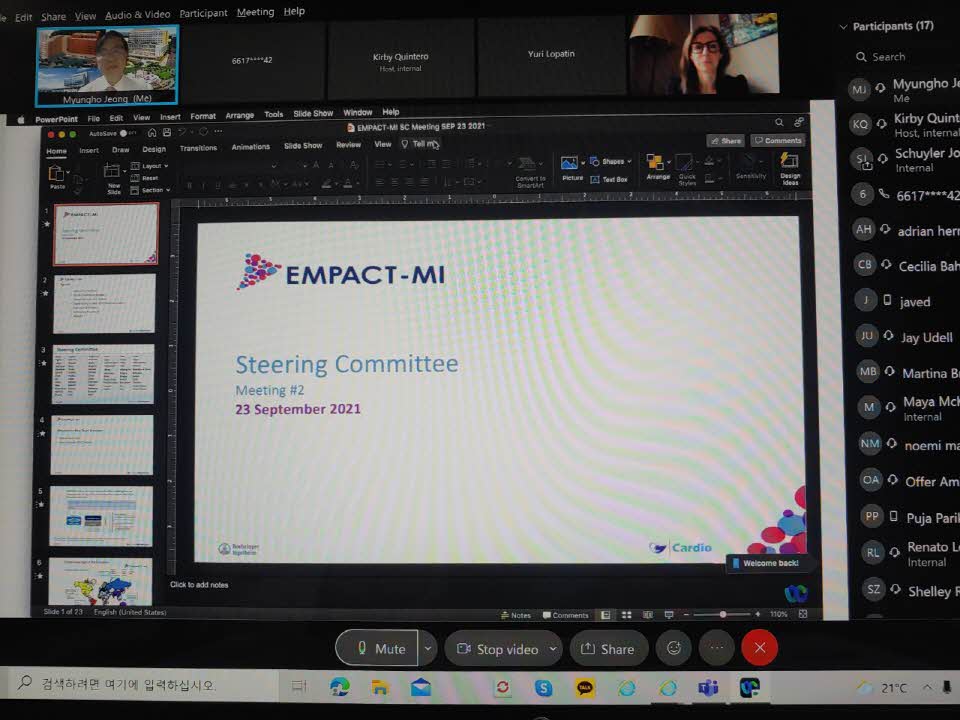
Task: Insert a Picture from the ribbon
Action: click(x=571, y=168)
